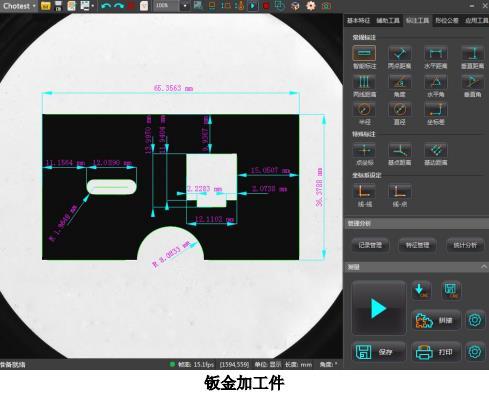Open the 100% zoom level dropdown
The image size is (489, 395).
point(185,6)
